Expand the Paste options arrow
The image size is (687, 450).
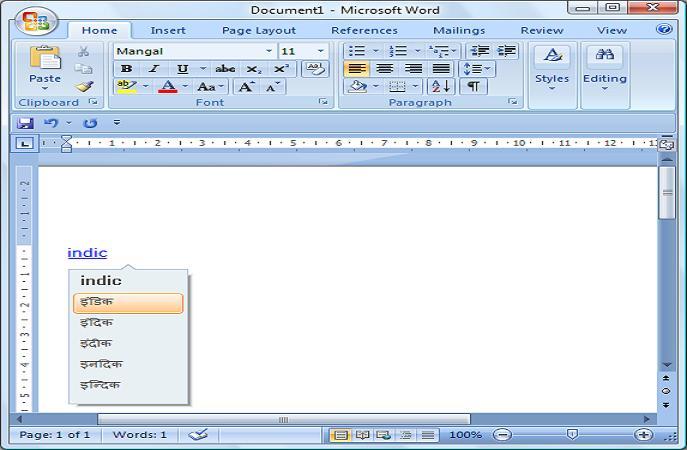pos(45,89)
